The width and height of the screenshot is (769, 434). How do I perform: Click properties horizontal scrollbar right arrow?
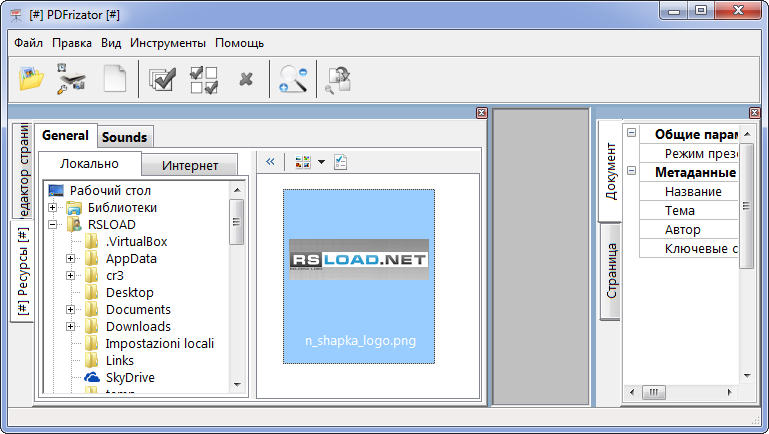pyautogui.click(x=730, y=392)
